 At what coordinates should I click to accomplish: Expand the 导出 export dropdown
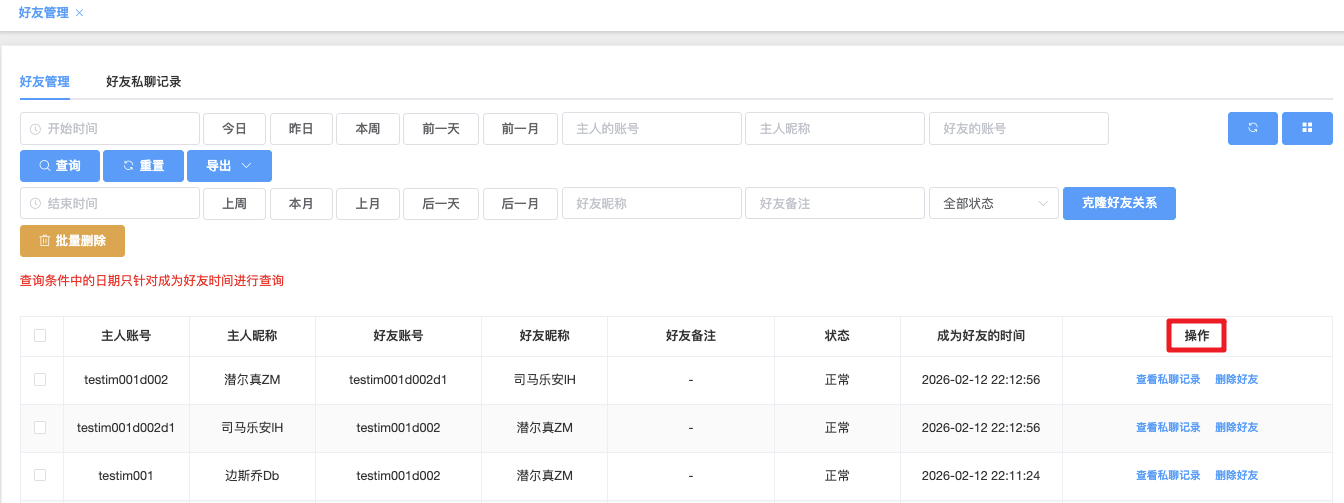(x=229, y=166)
